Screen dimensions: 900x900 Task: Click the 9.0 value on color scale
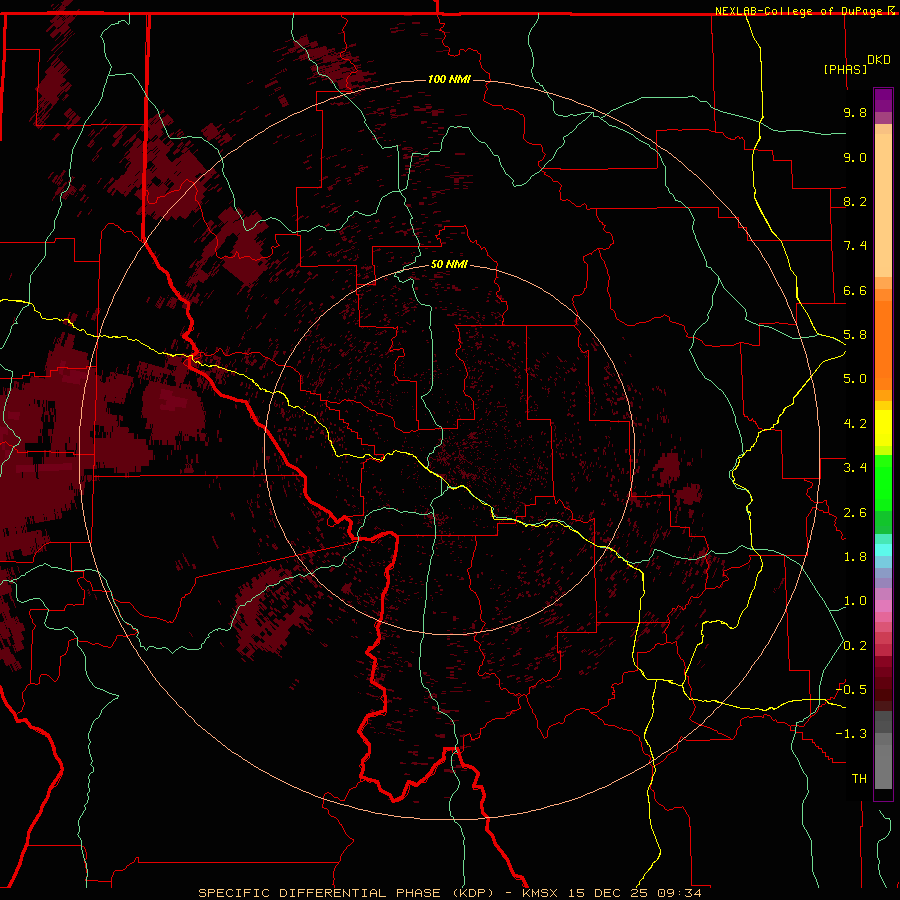(855, 157)
